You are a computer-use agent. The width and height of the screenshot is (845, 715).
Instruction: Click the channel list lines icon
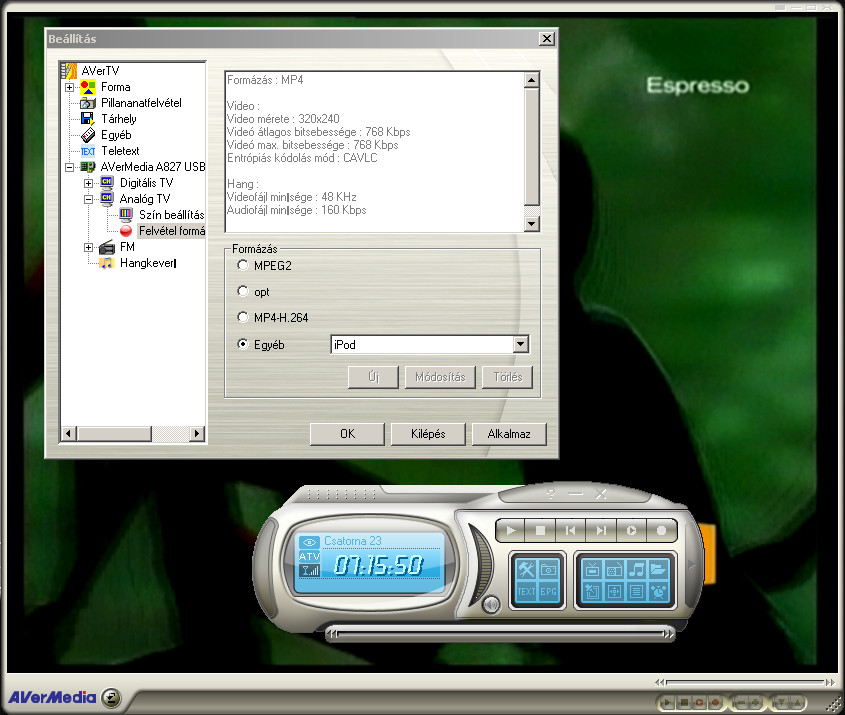click(636, 592)
